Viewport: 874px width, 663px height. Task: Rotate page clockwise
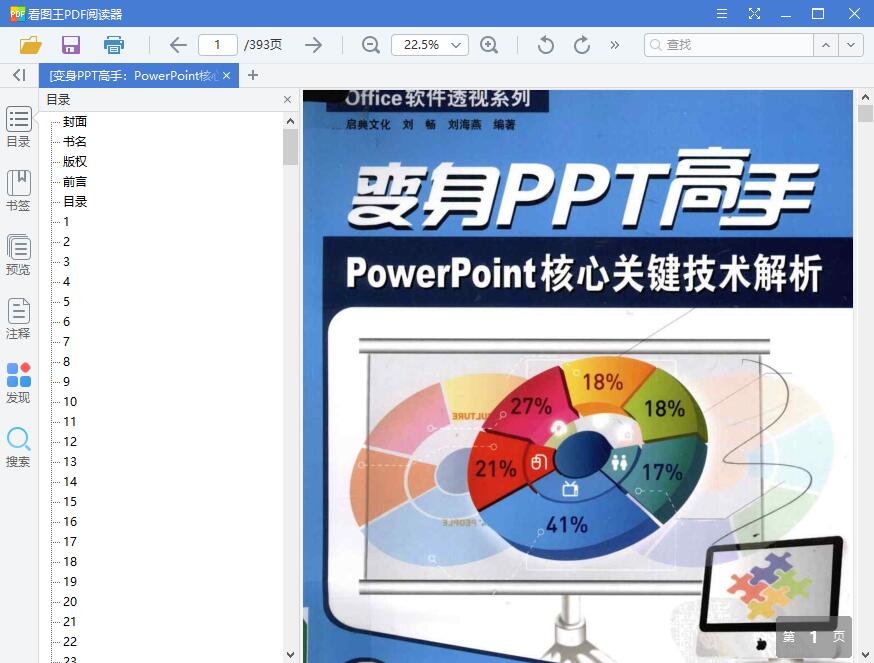582,45
